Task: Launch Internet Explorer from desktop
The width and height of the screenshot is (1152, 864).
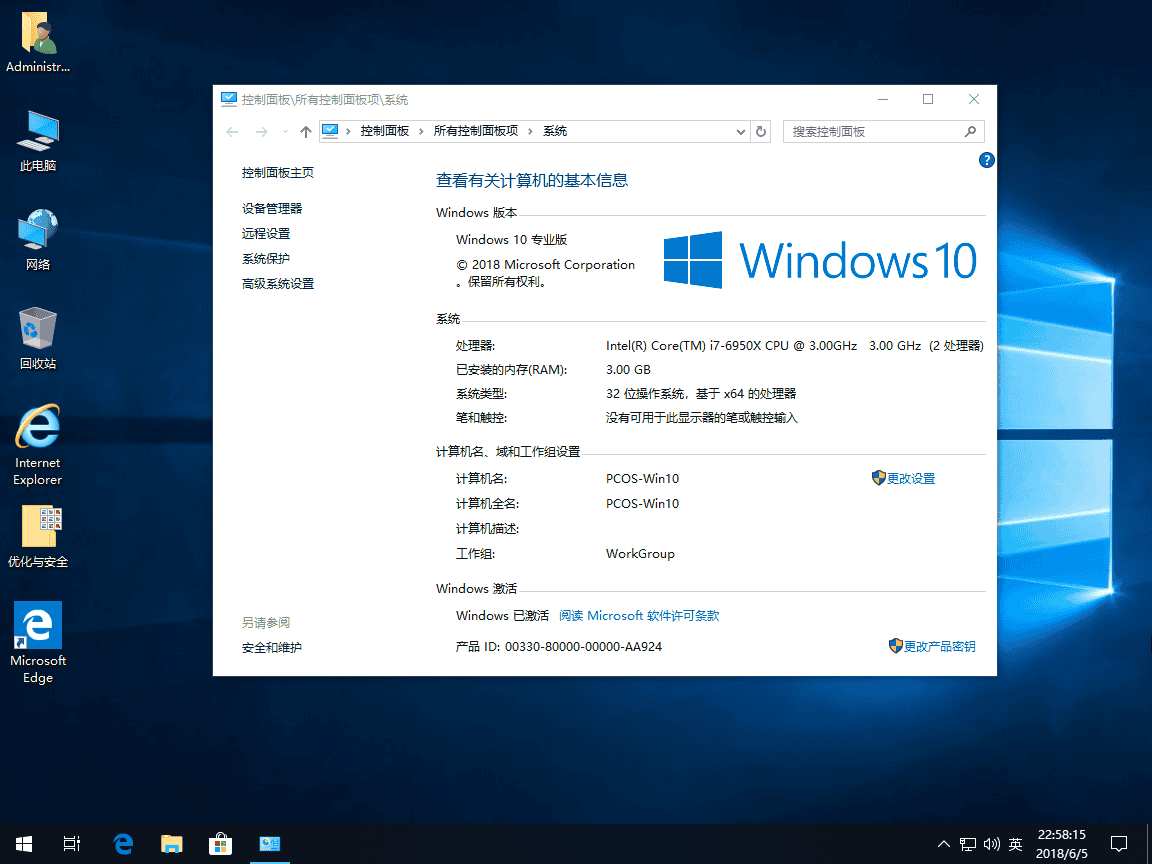Action: (37, 445)
